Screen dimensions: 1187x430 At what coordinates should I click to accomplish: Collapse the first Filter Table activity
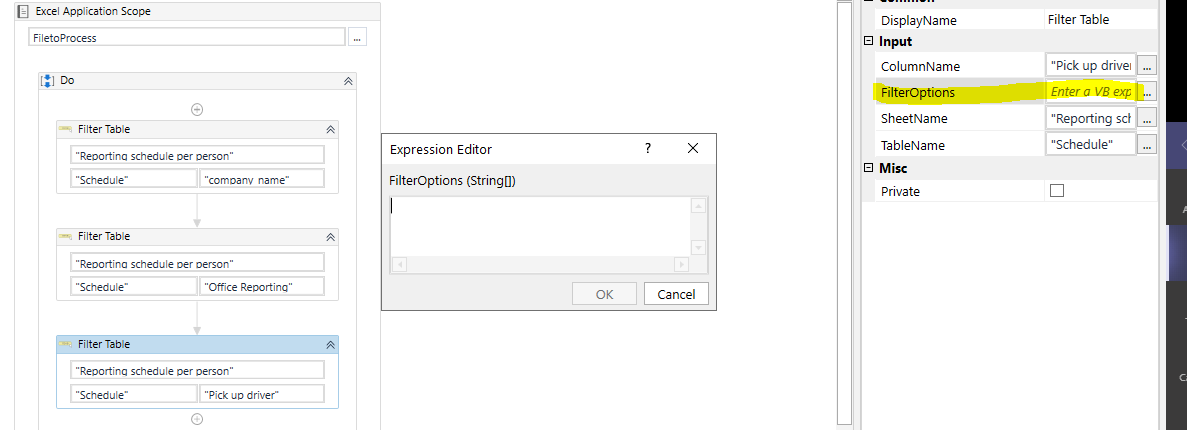pos(330,130)
